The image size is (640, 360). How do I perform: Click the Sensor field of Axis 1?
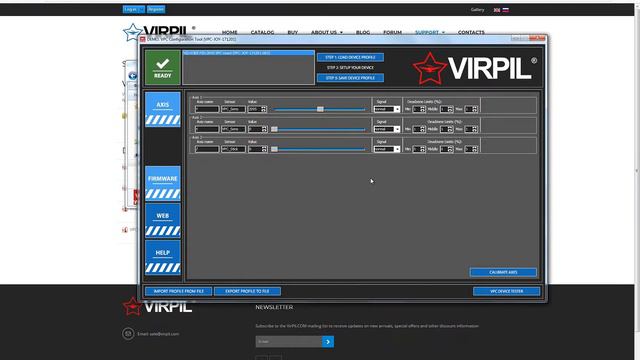pyautogui.click(x=233, y=109)
